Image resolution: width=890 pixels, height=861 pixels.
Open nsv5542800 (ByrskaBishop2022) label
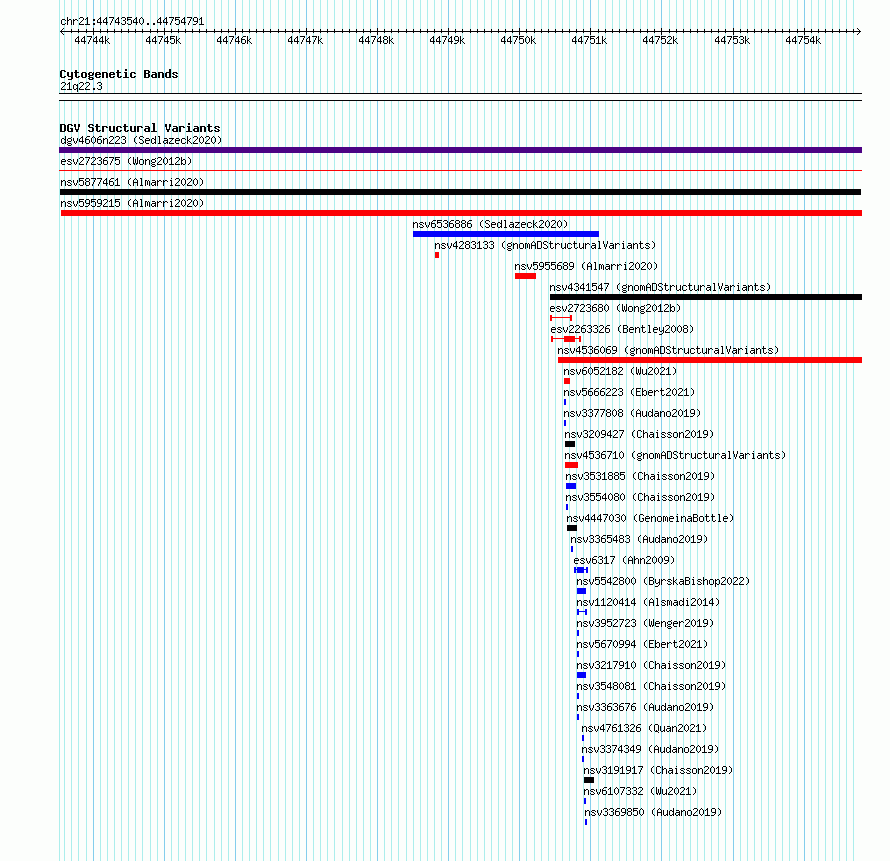663,581
